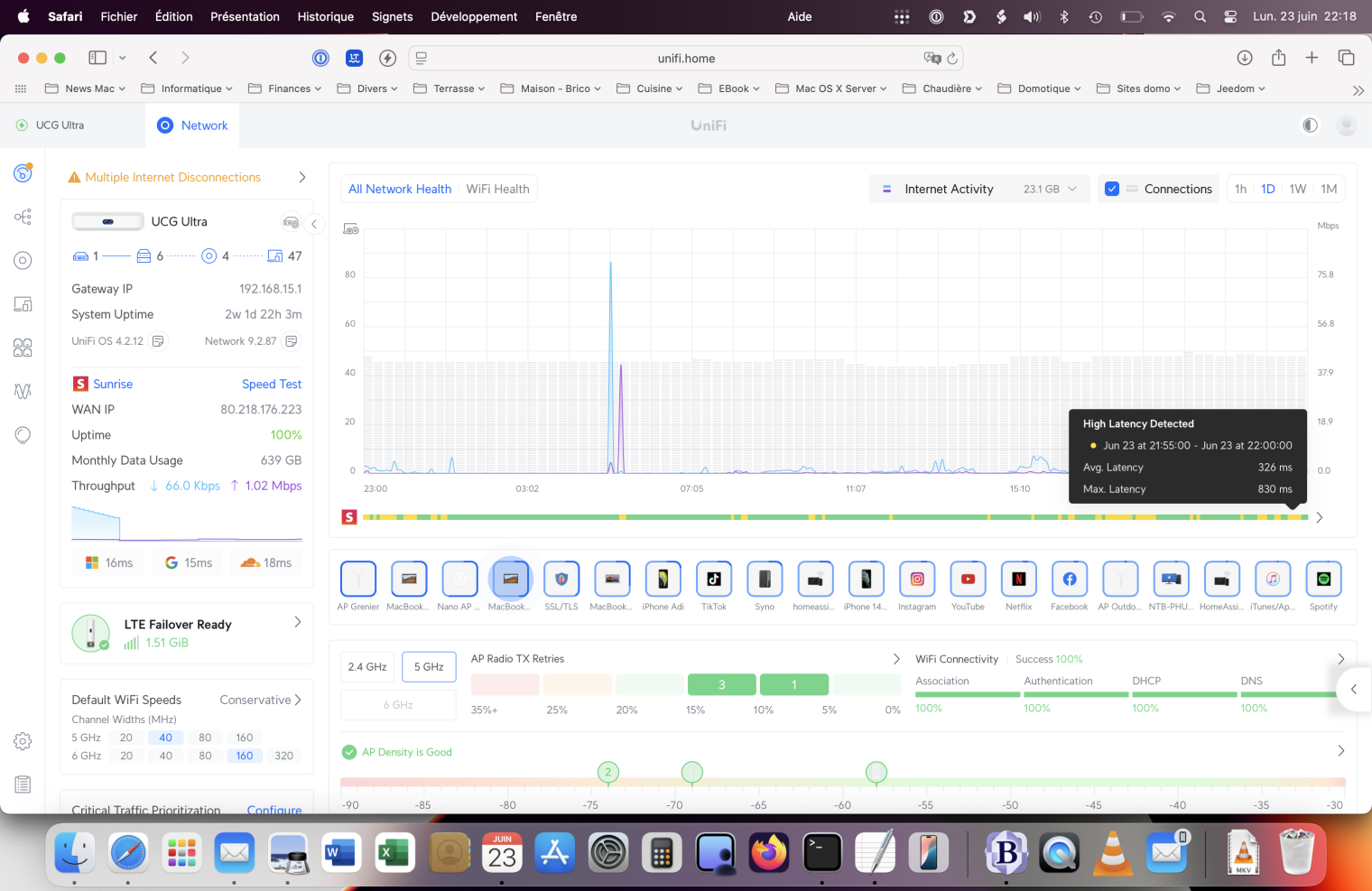Expand the LTE Failover Ready card
Screen dimensions: 1372x891
click(x=297, y=622)
